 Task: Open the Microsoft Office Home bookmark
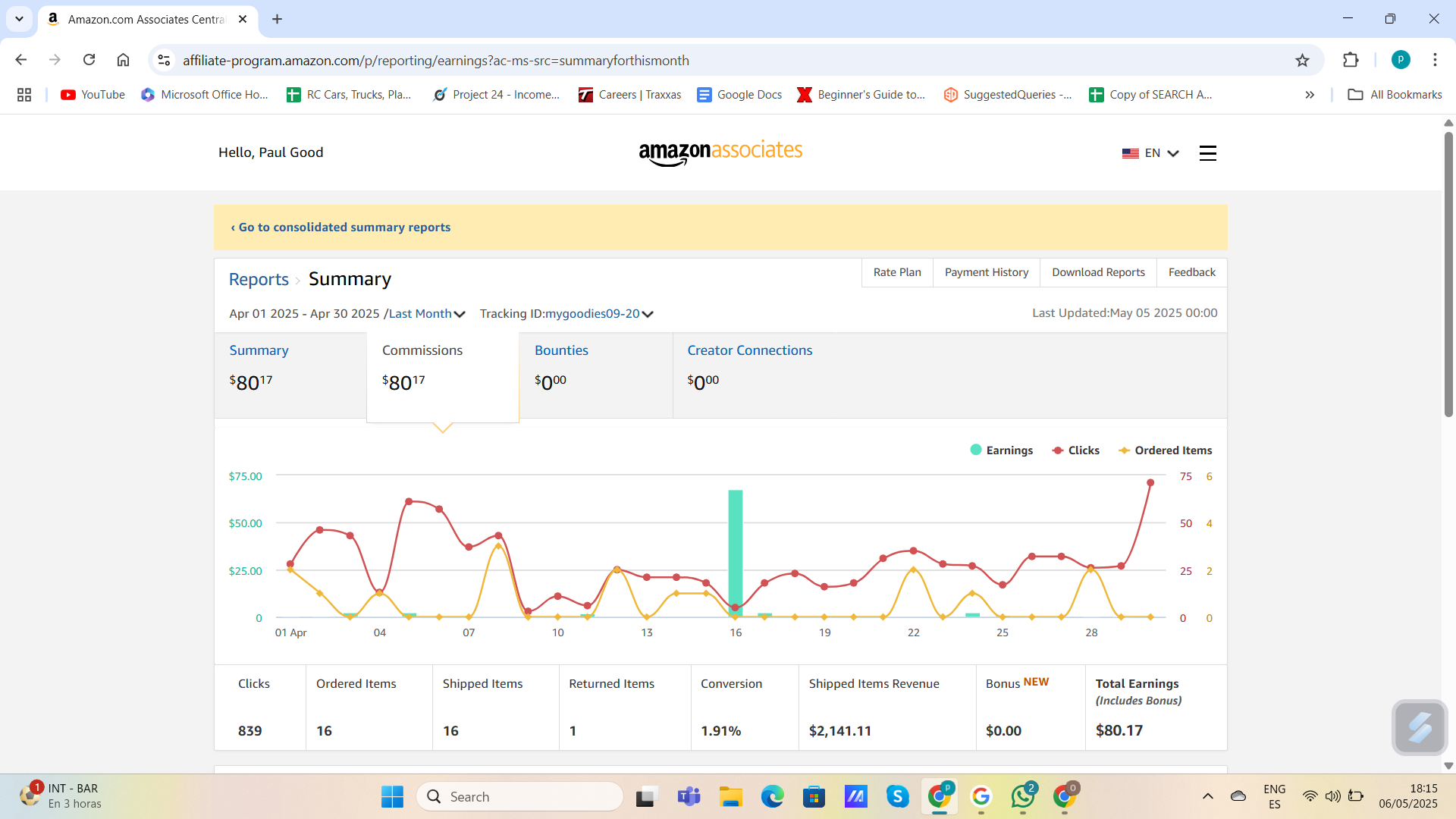pos(205,95)
